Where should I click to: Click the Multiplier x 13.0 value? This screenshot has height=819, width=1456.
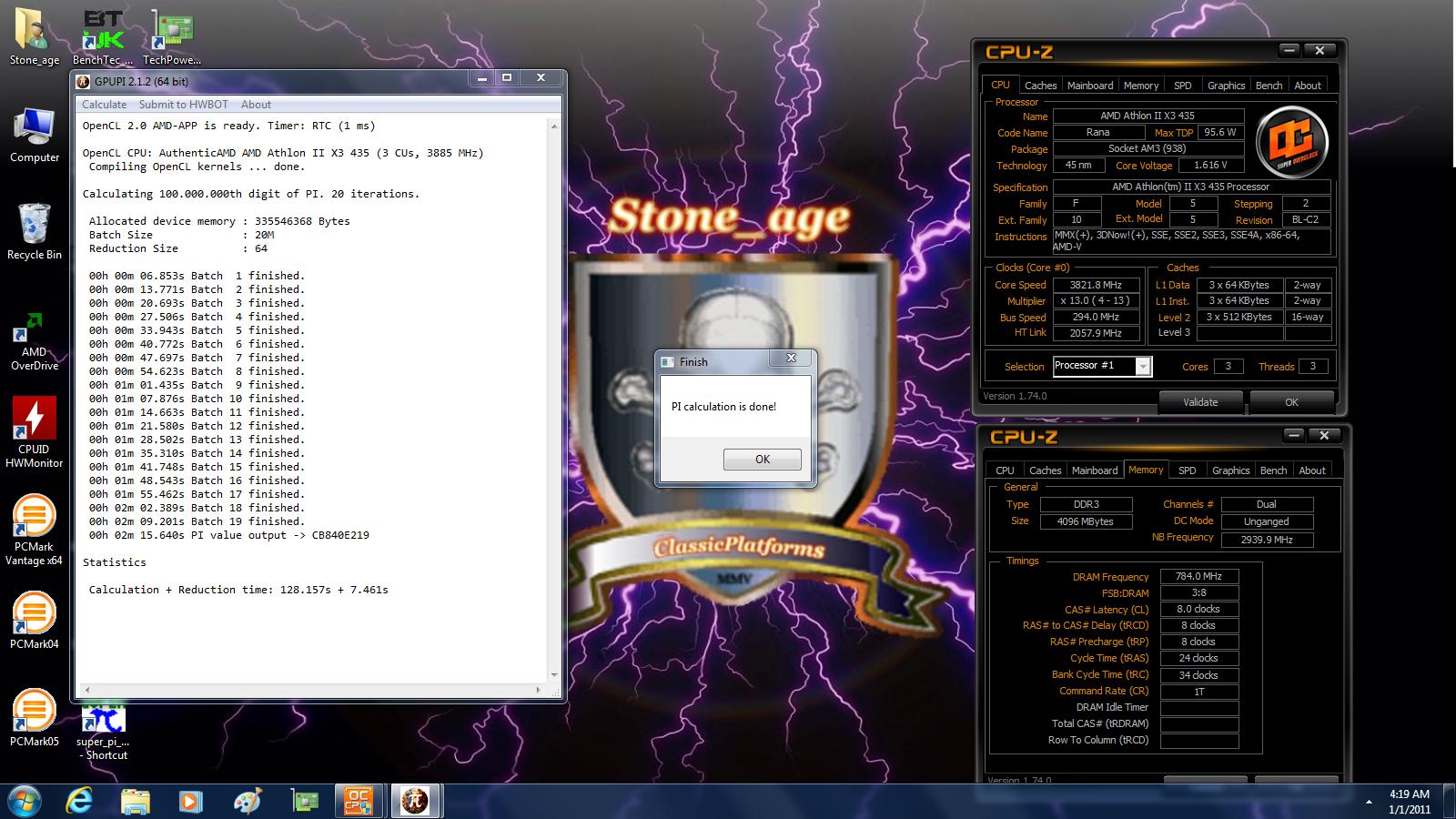tap(1097, 301)
